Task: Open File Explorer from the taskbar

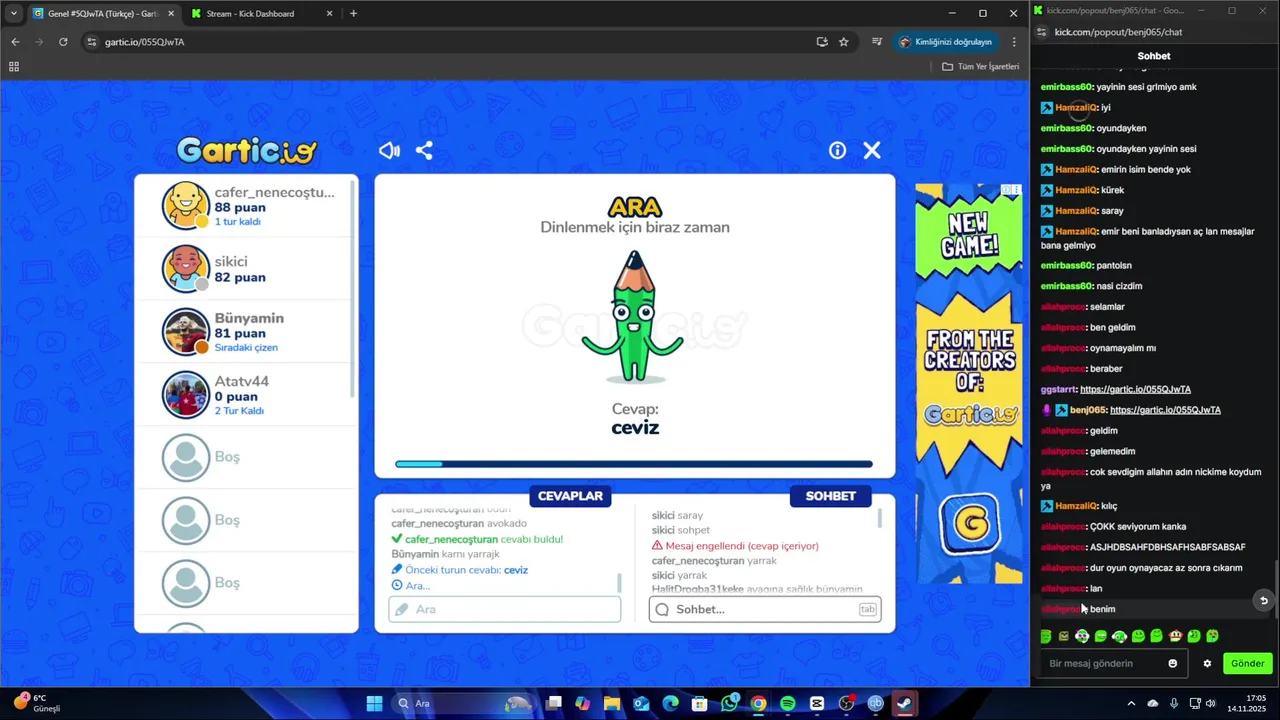Action: (x=611, y=703)
